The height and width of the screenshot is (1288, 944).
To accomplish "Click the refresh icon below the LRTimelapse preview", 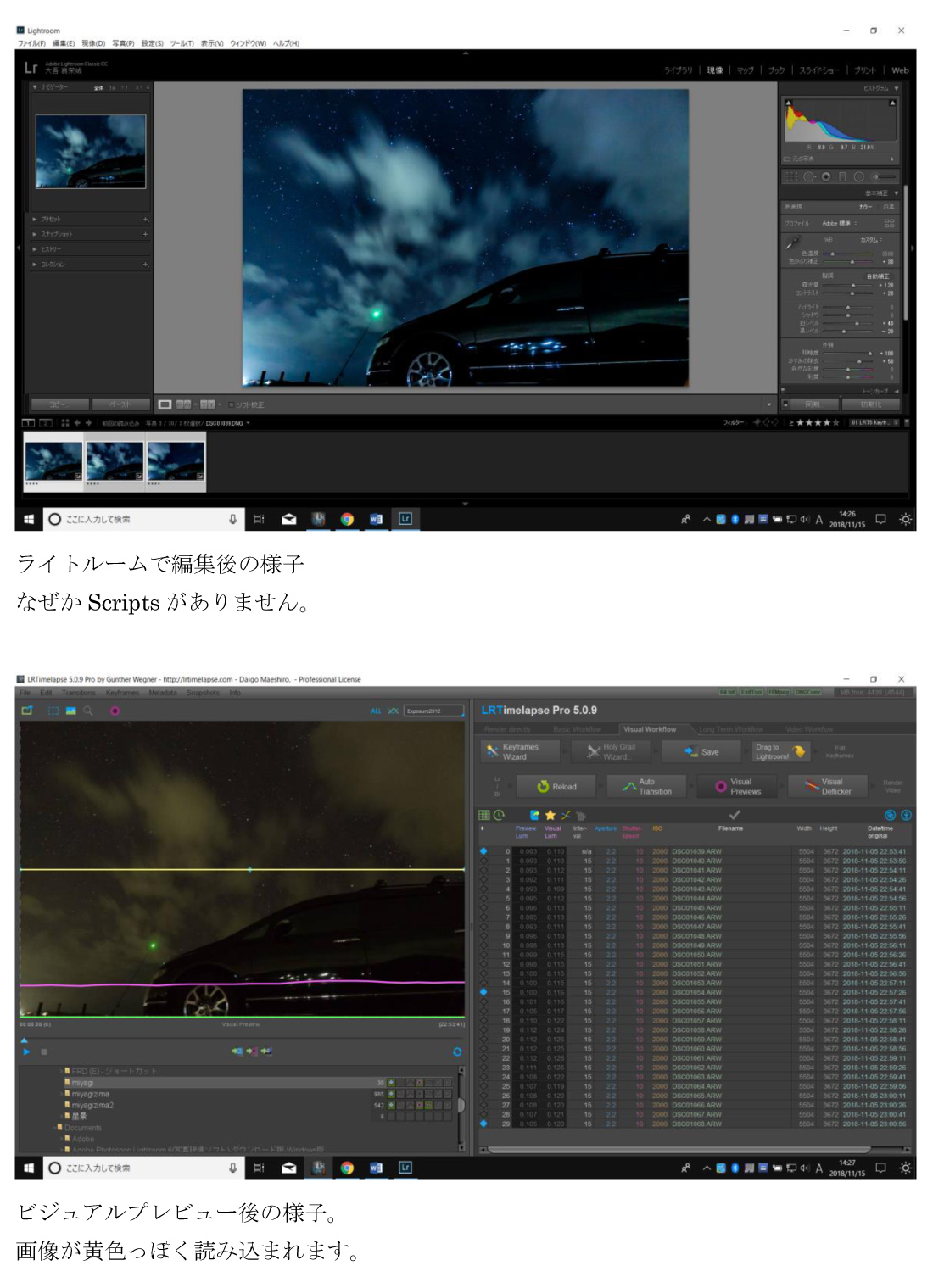I will tap(457, 1051).
